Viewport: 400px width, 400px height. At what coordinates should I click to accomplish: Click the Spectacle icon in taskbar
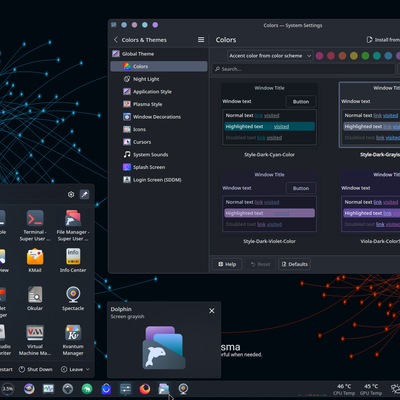[x=183, y=389]
